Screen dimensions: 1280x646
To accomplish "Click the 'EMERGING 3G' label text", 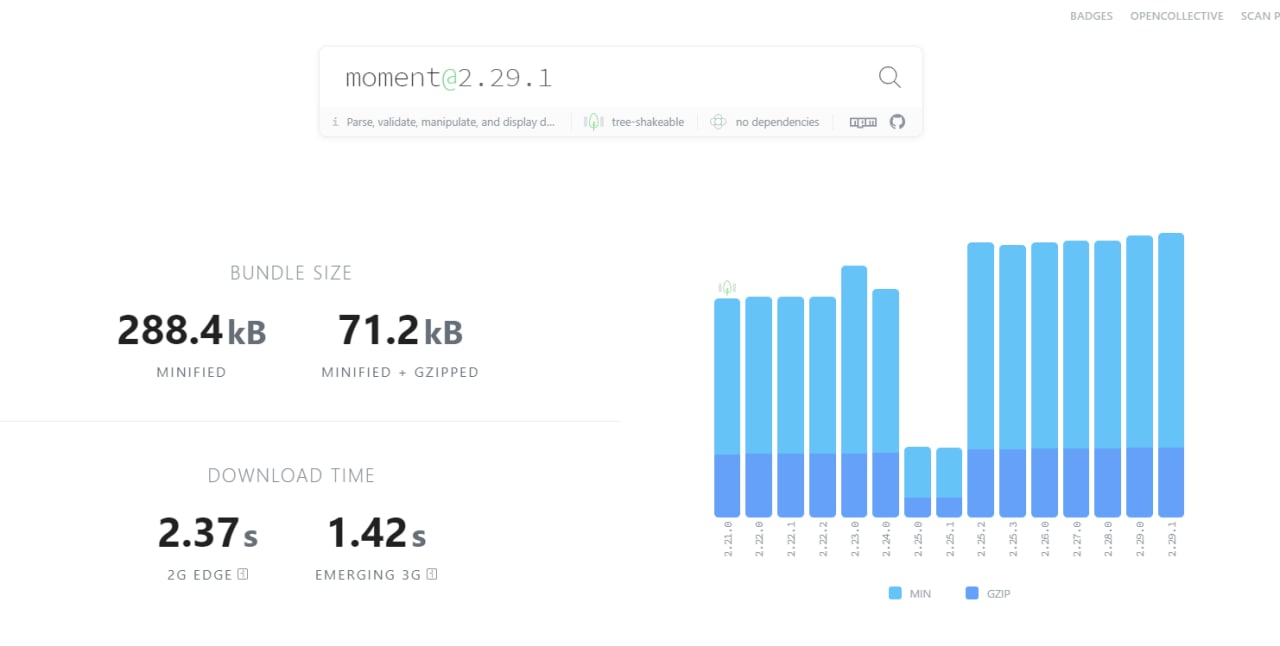I will point(369,575).
